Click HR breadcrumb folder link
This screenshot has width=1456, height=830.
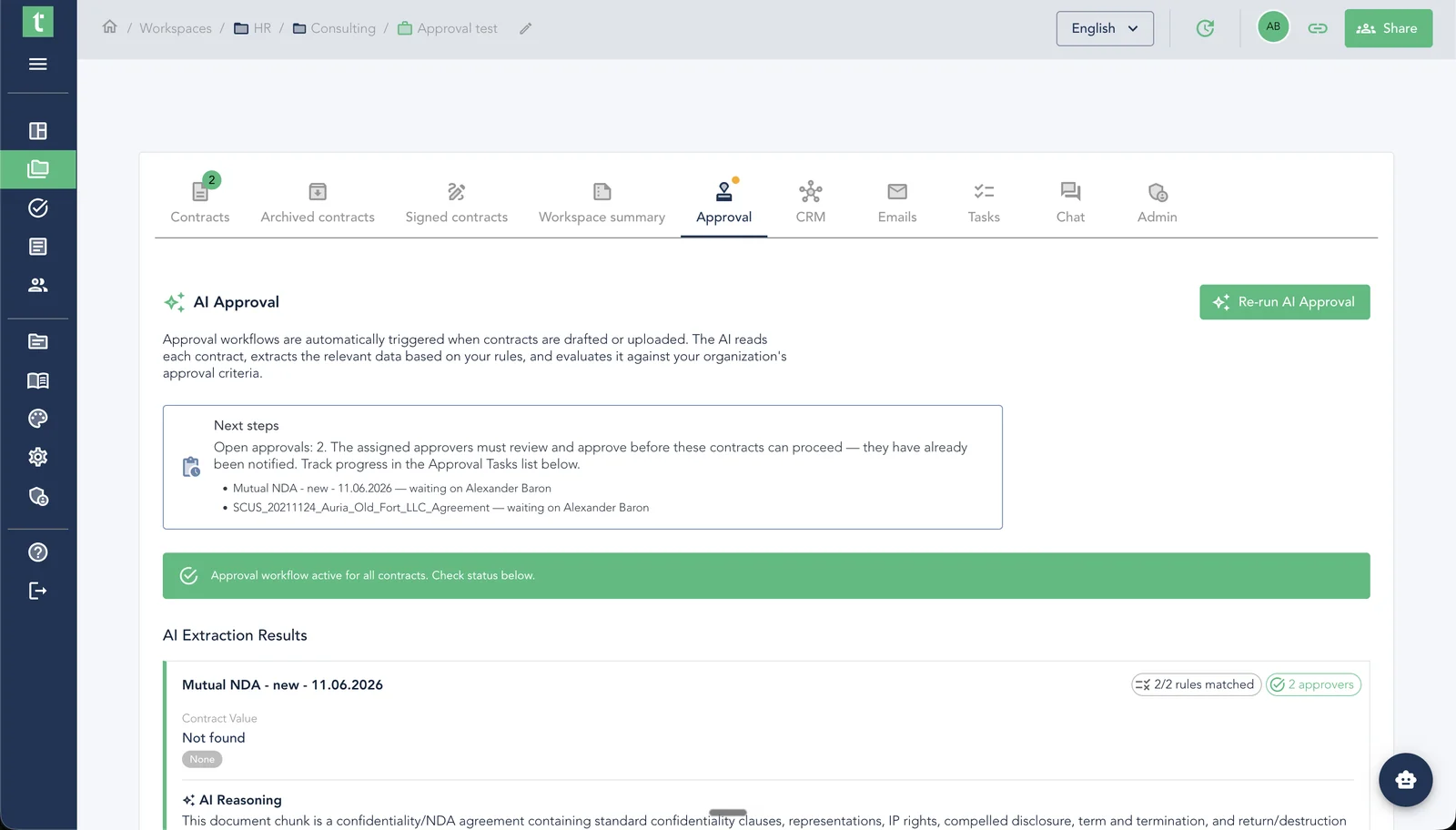click(253, 28)
